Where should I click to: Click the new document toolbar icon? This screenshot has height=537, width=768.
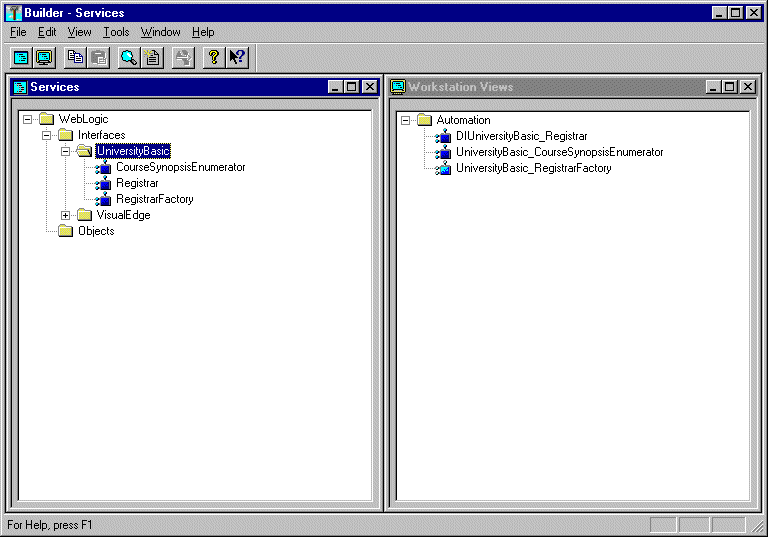[x=152, y=58]
